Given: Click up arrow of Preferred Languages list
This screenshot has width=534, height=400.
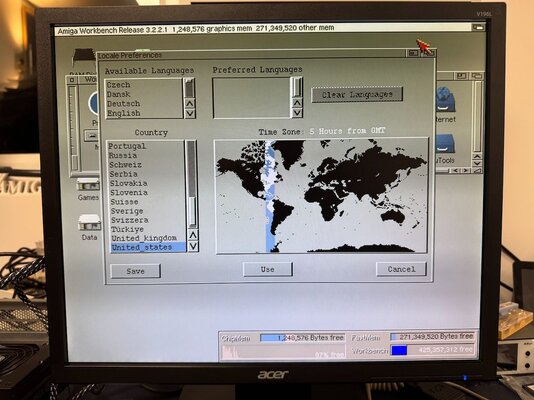Looking at the screenshot, I should coord(297,103).
